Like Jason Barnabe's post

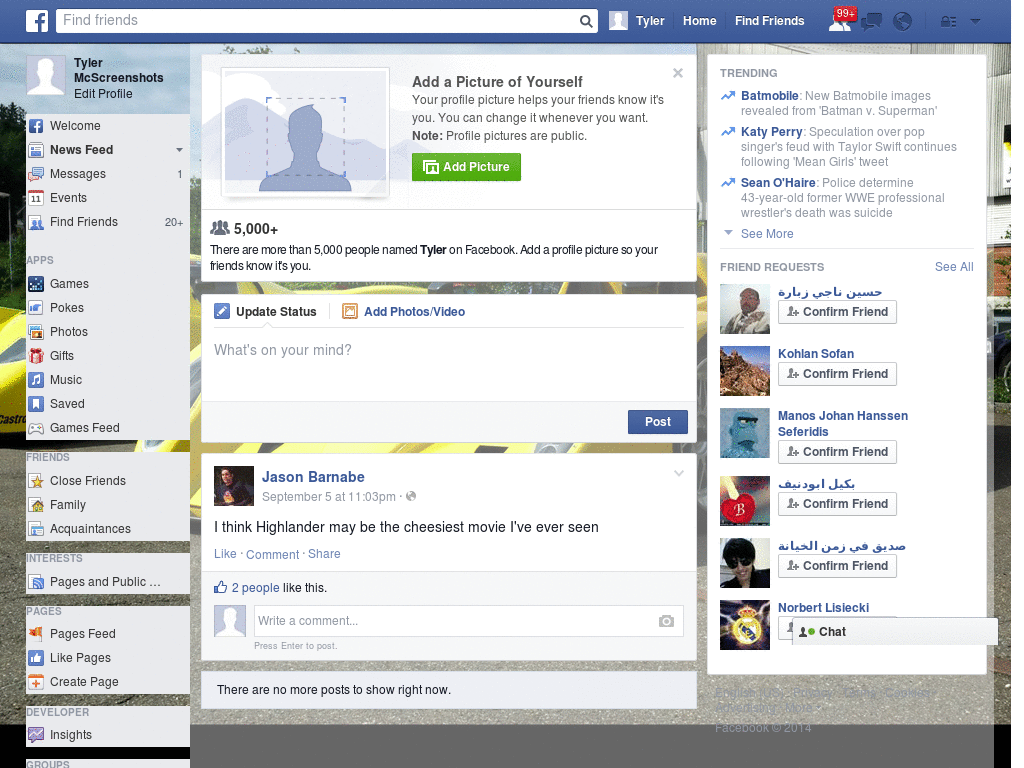[225, 554]
